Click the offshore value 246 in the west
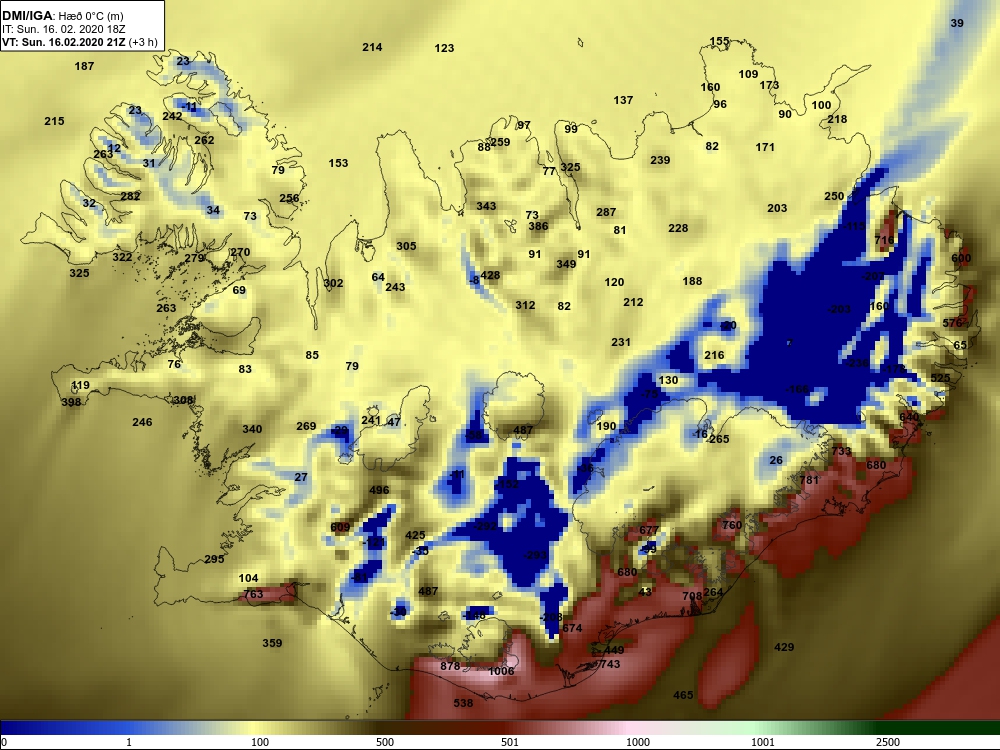Viewport: 1000px width, 750px height. point(142,422)
